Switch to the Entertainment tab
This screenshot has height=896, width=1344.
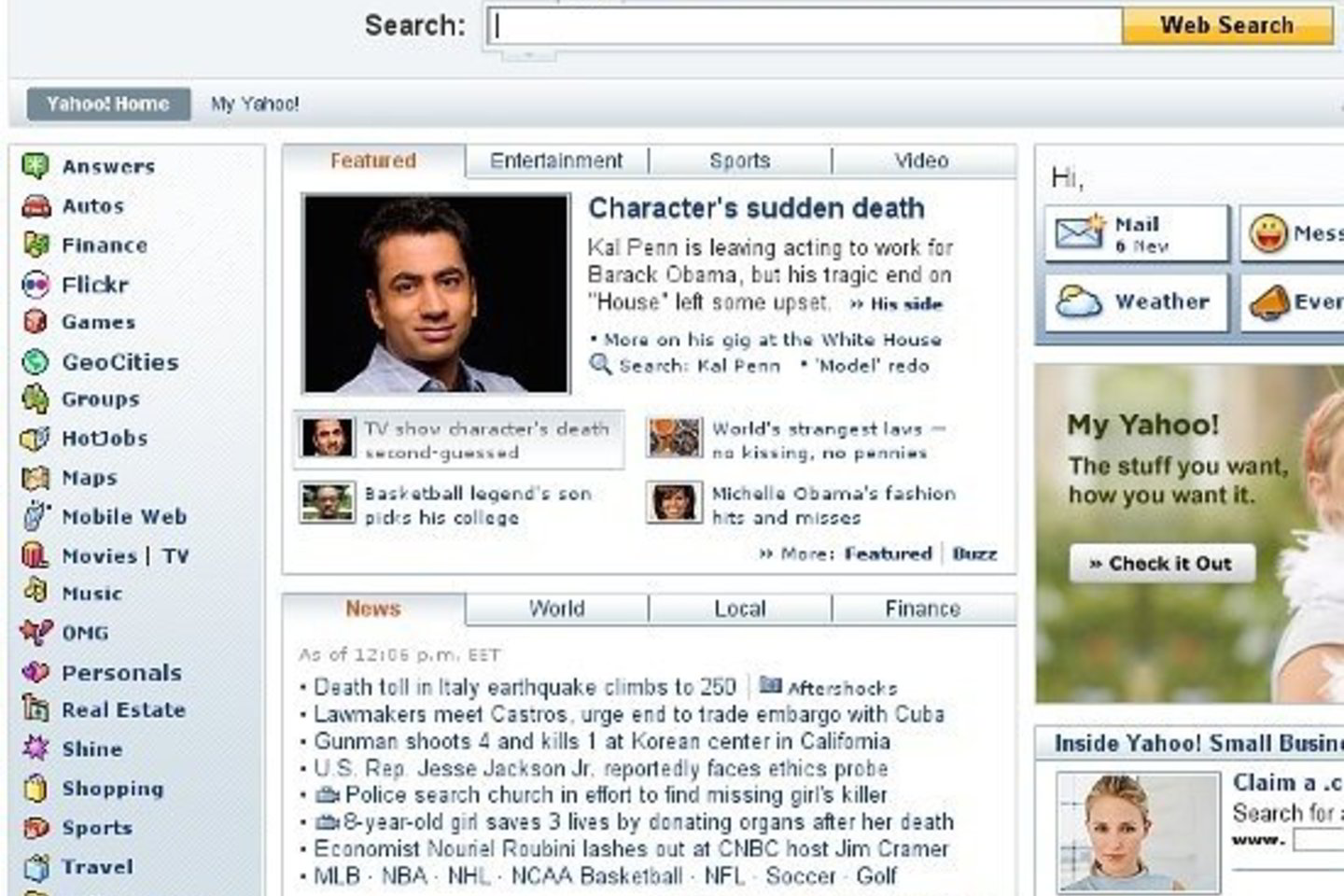(556, 161)
